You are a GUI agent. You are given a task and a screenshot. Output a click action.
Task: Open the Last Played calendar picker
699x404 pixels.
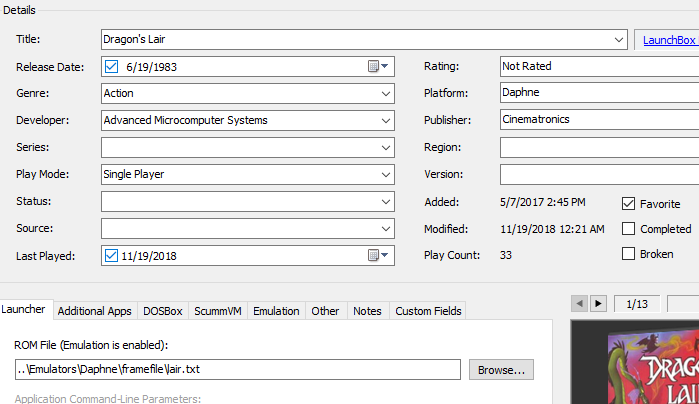pos(378,256)
